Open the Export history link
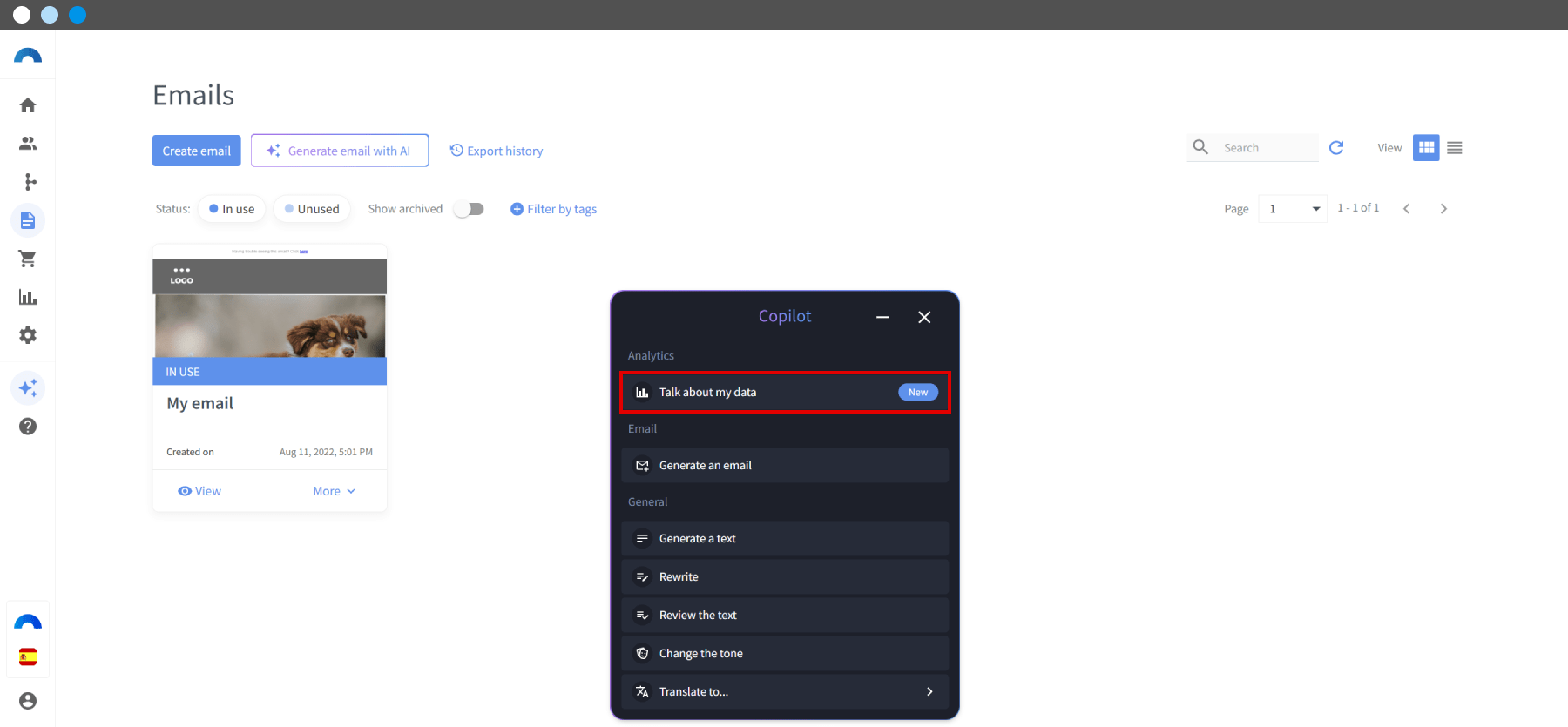The height and width of the screenshot is (727, 1568). [x=497, y=151]
